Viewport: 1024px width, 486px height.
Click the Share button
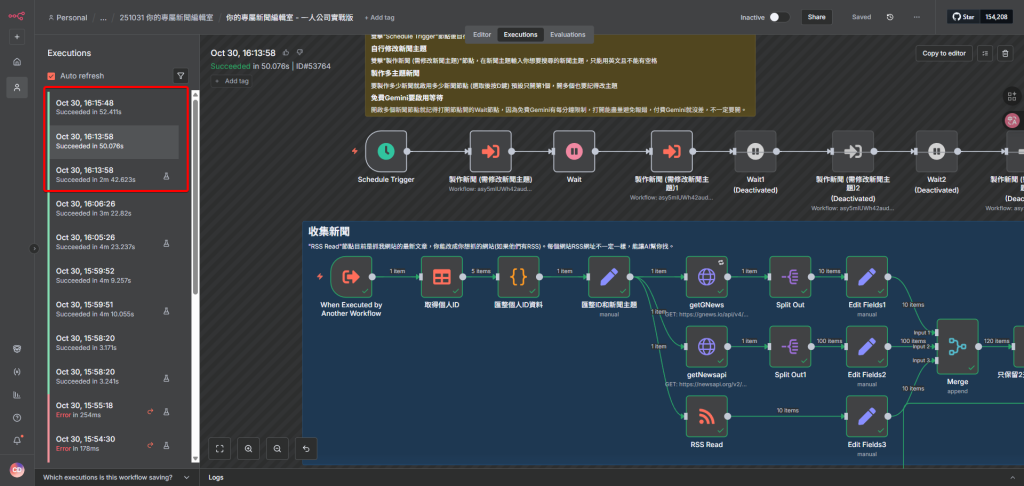pos(816,17)
